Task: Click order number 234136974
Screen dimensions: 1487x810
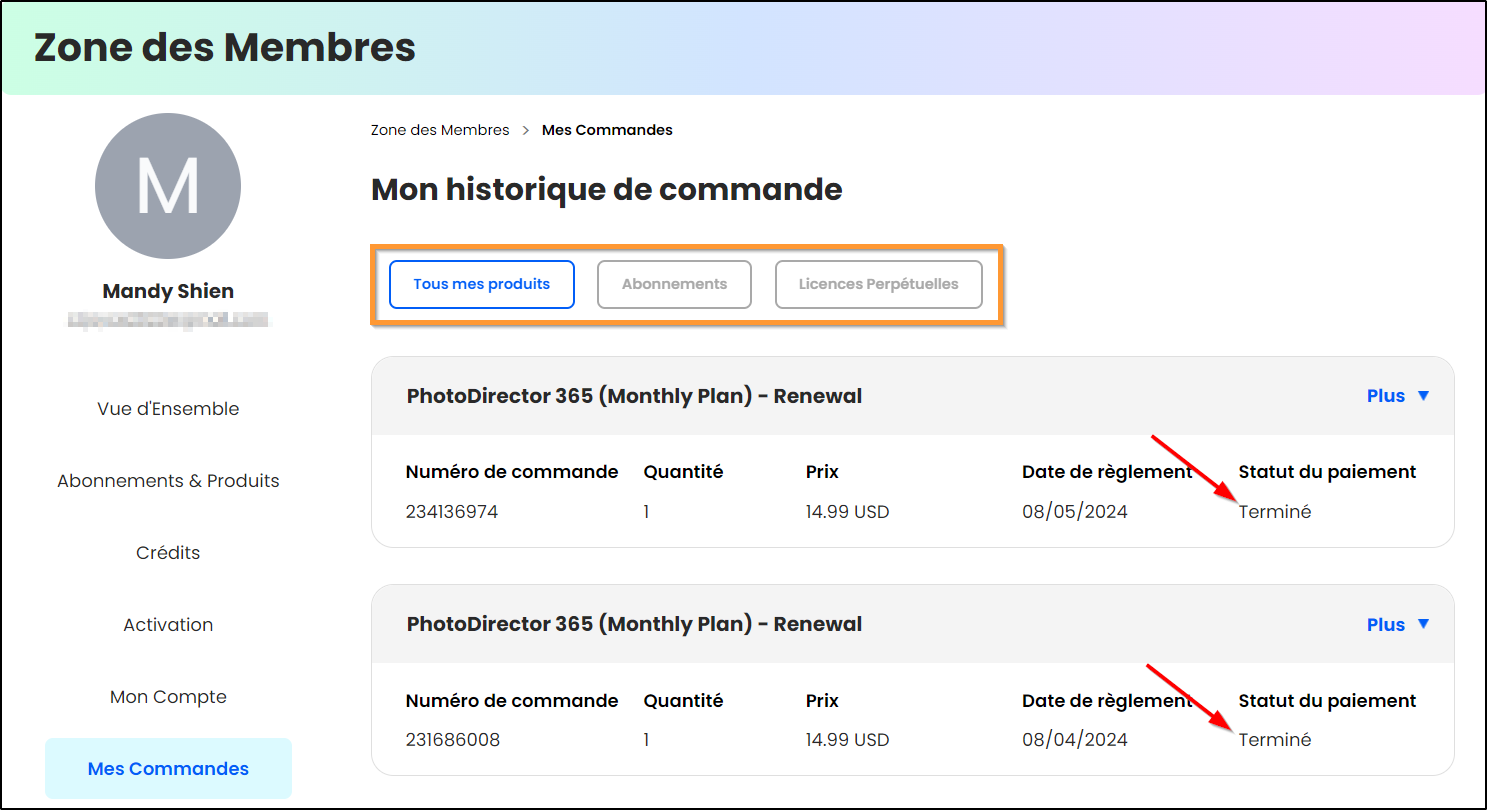Action: click(x=452, y=512)
